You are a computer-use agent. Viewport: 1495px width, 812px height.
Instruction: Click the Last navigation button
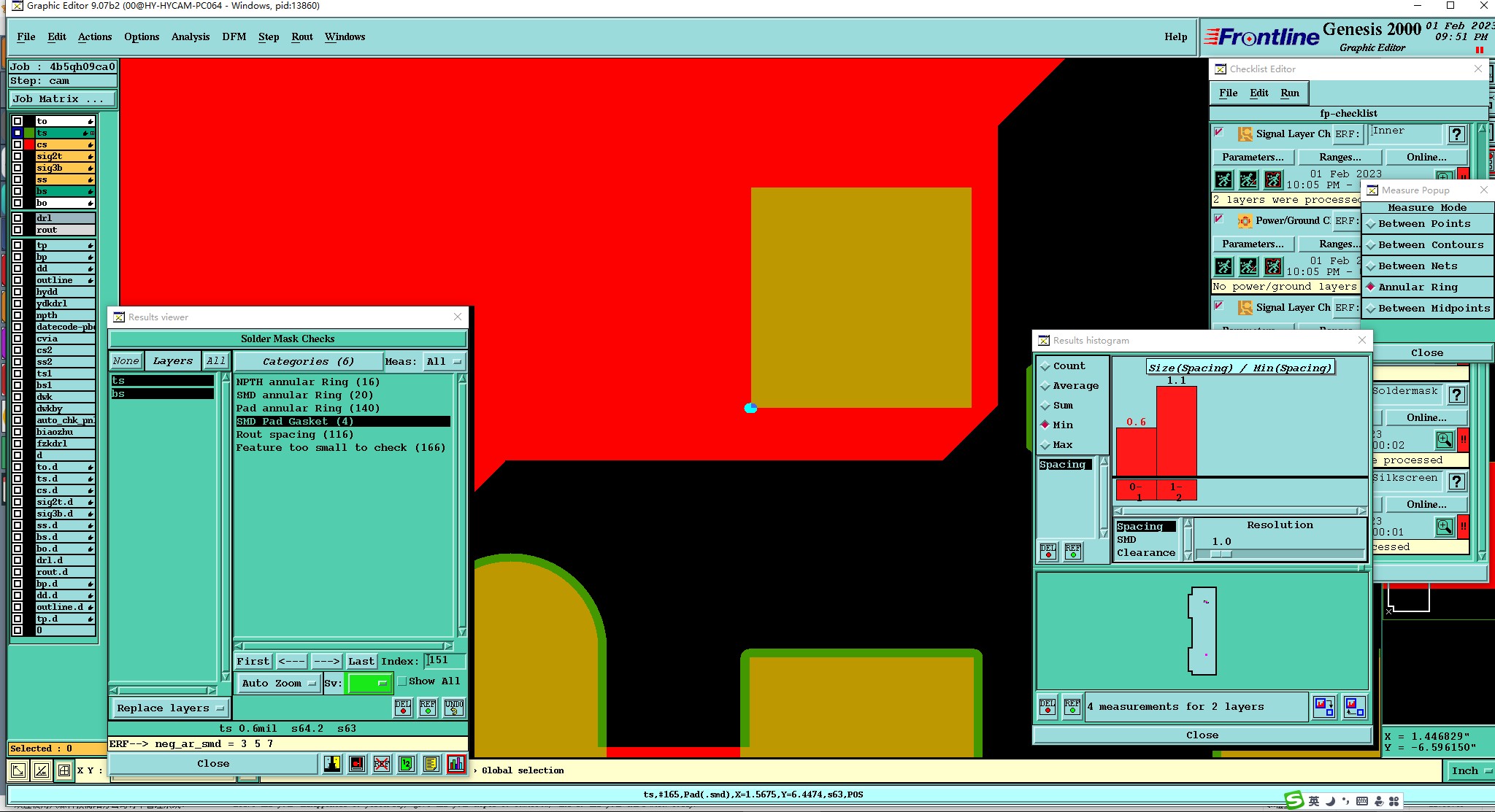(x=361, y=662)
